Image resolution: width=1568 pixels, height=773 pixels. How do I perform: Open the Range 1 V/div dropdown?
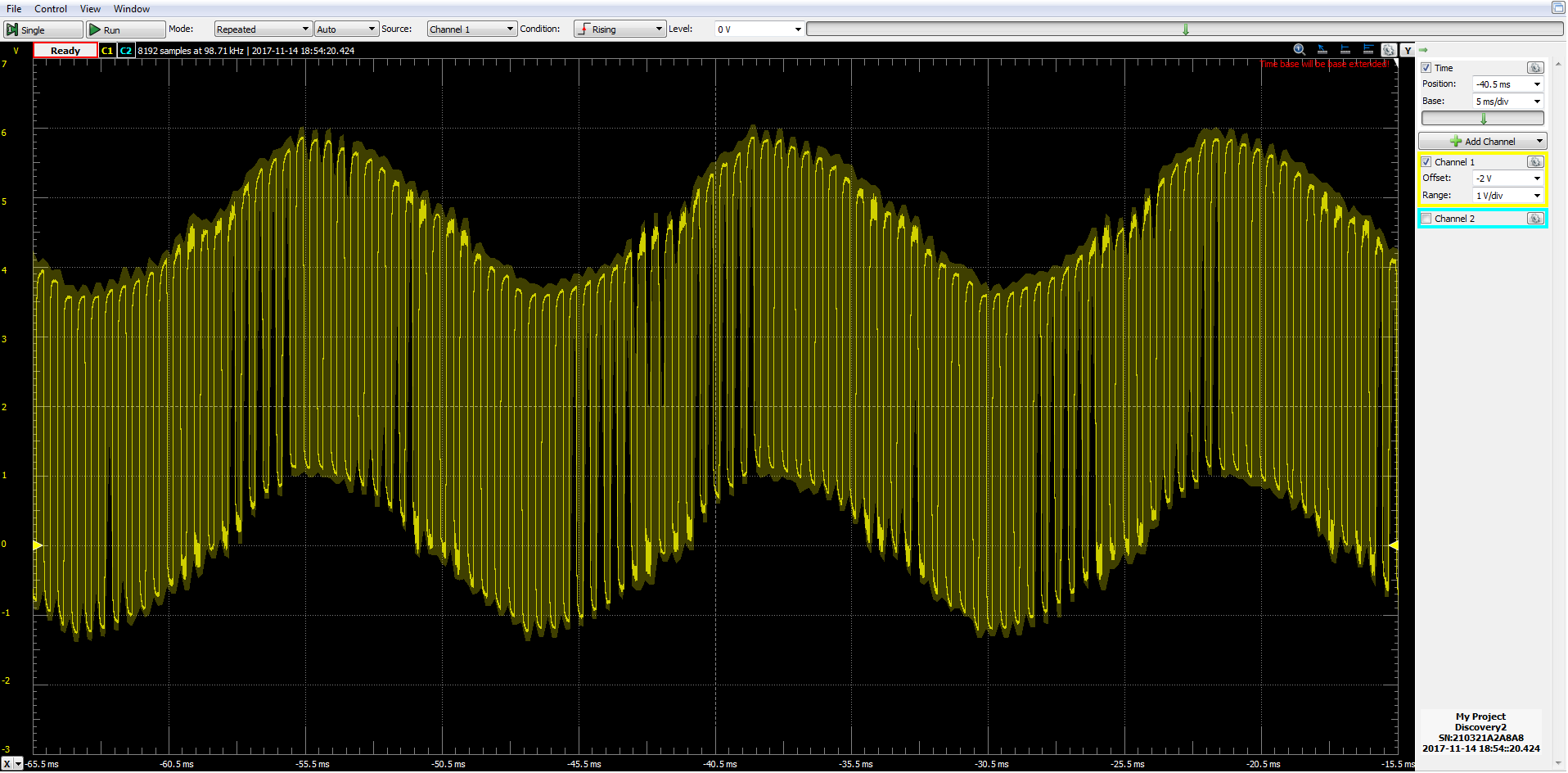(x=1508, y=196)
